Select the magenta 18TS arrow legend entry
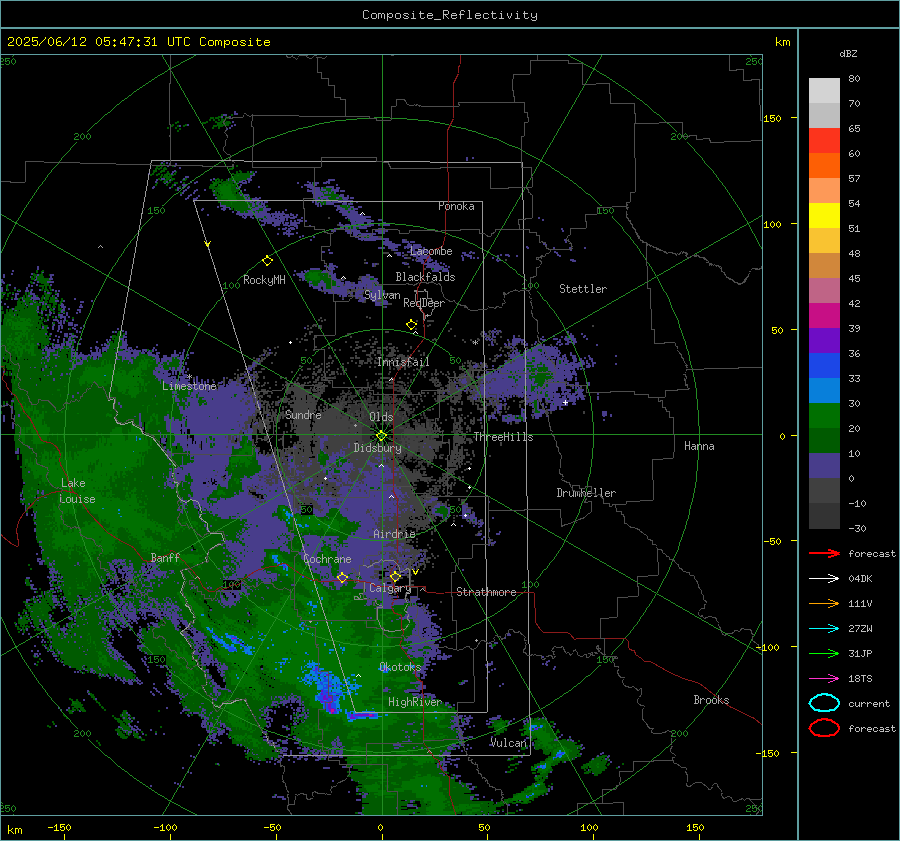The height and width of the screenshot is (841, 900). click(x=824, y=679)
